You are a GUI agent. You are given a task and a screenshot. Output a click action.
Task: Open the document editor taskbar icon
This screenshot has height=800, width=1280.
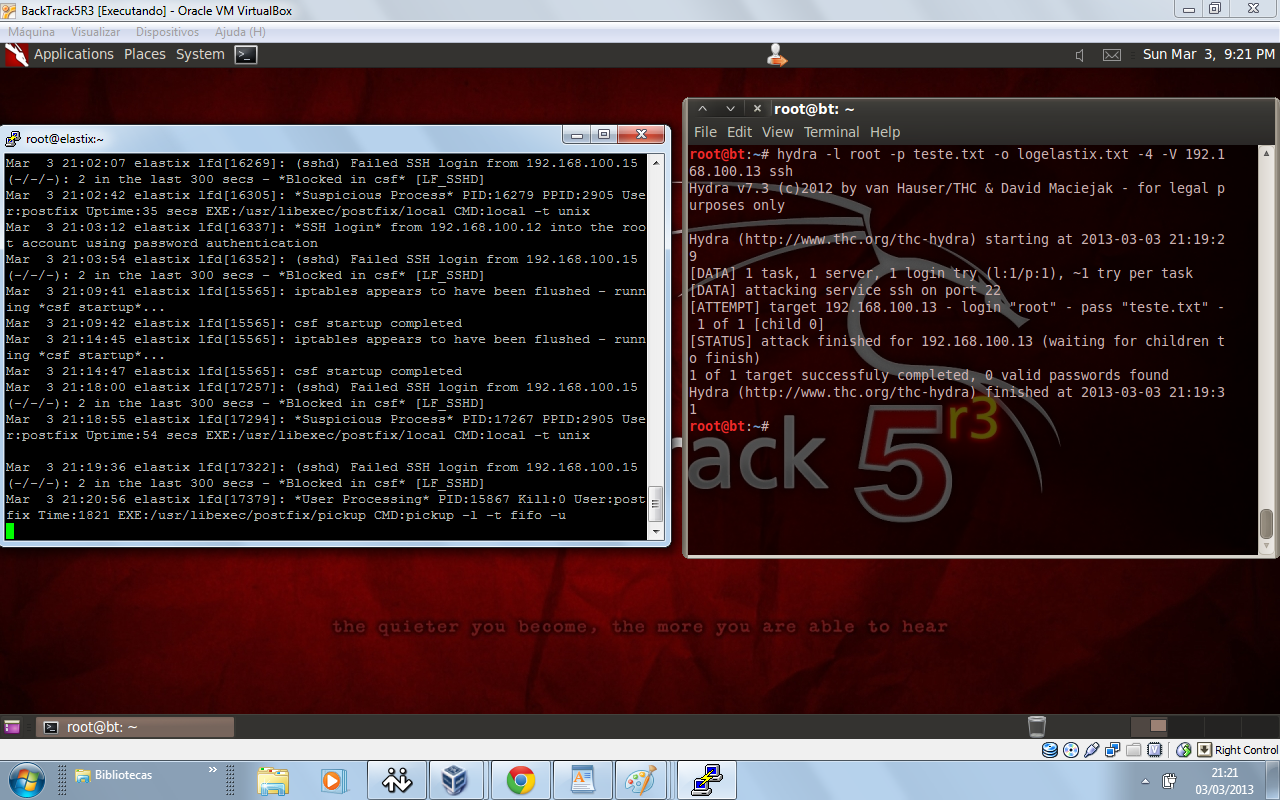582,780
